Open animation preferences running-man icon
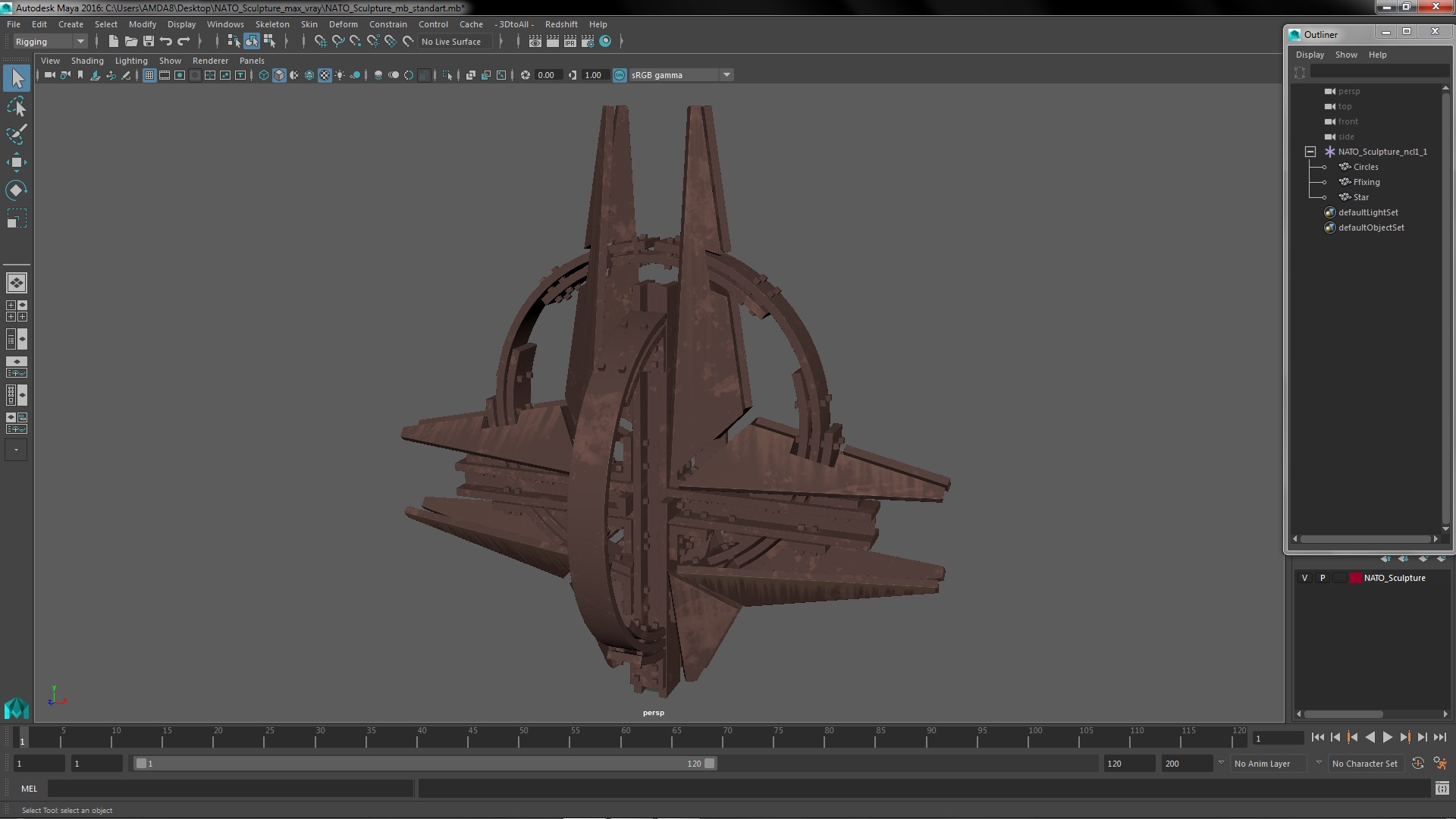The image size is (1456, 819). point(1440,764)
